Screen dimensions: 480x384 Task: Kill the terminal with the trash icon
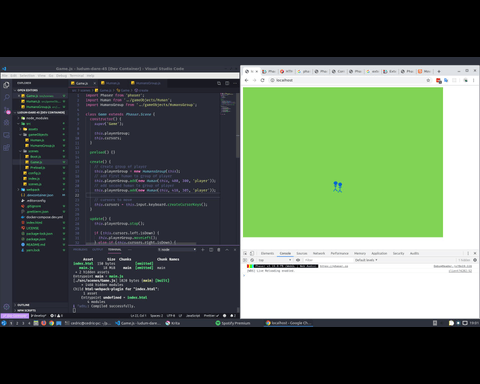coord(219,249)
